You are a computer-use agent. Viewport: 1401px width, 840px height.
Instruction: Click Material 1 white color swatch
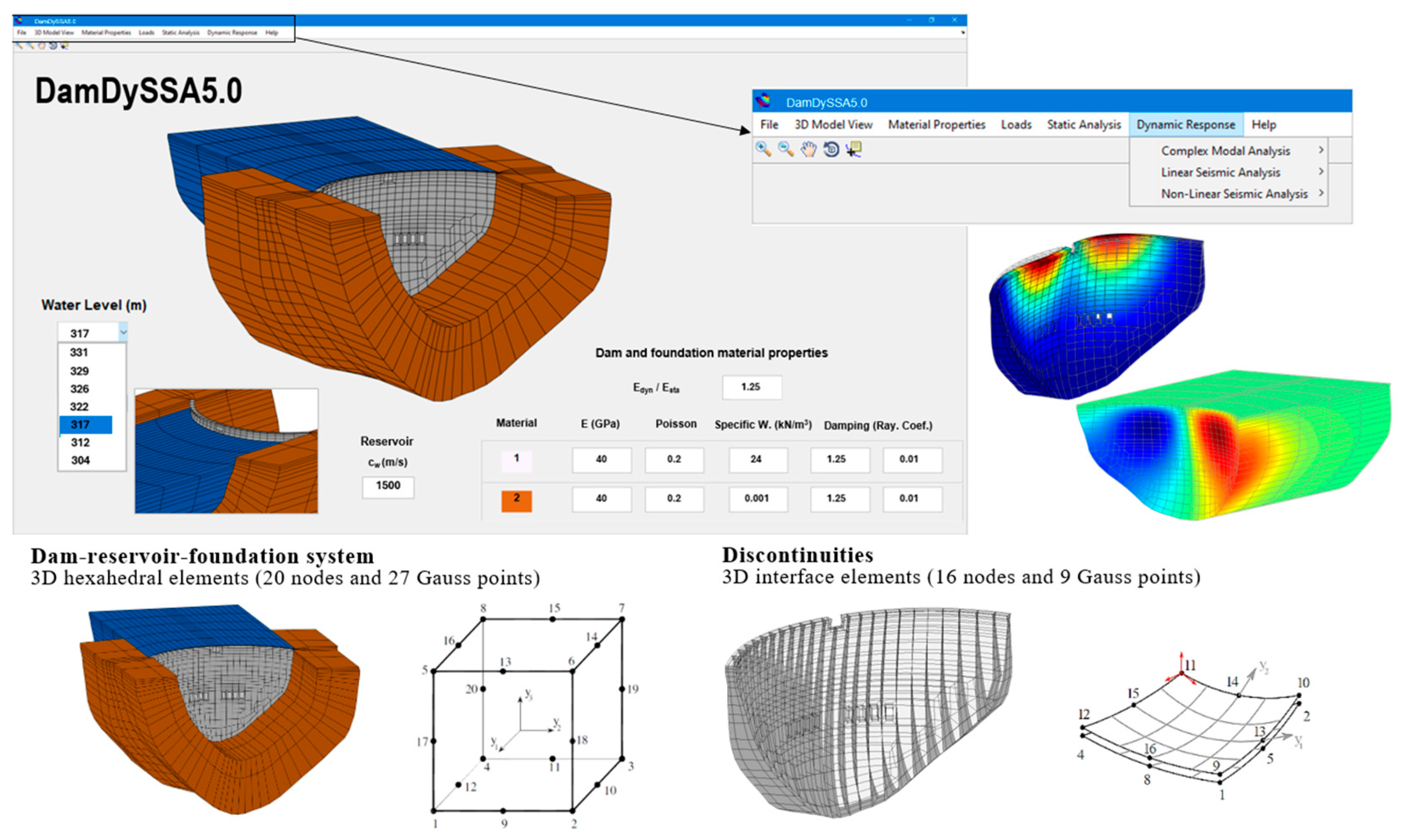point(516,461)
